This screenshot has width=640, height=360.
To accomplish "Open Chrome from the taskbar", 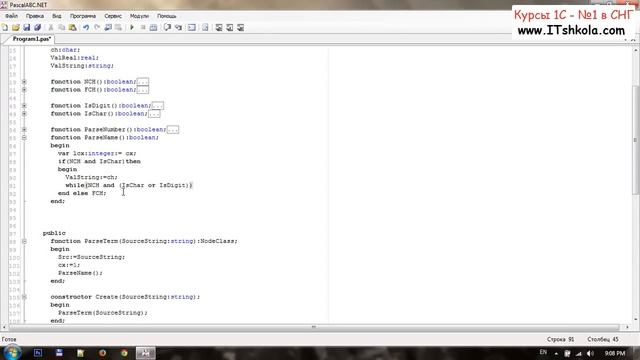I will point(124,353).
